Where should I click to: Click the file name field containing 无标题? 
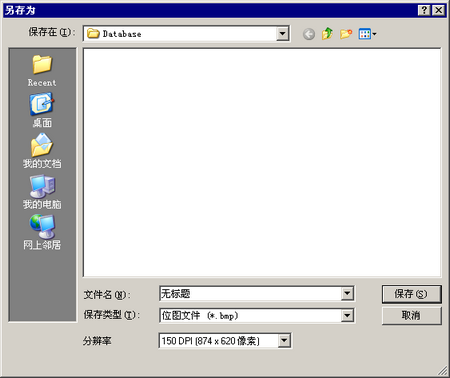(251, 294)
